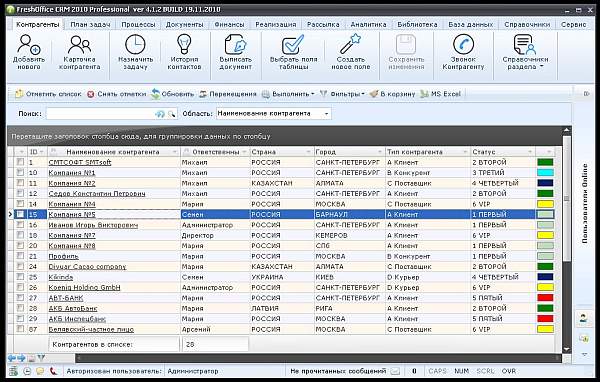The height and width of the screenshot is (382, 600).
Task: Open the Компания №7 link
Action: pyautogui.click(x=72, y=235)
